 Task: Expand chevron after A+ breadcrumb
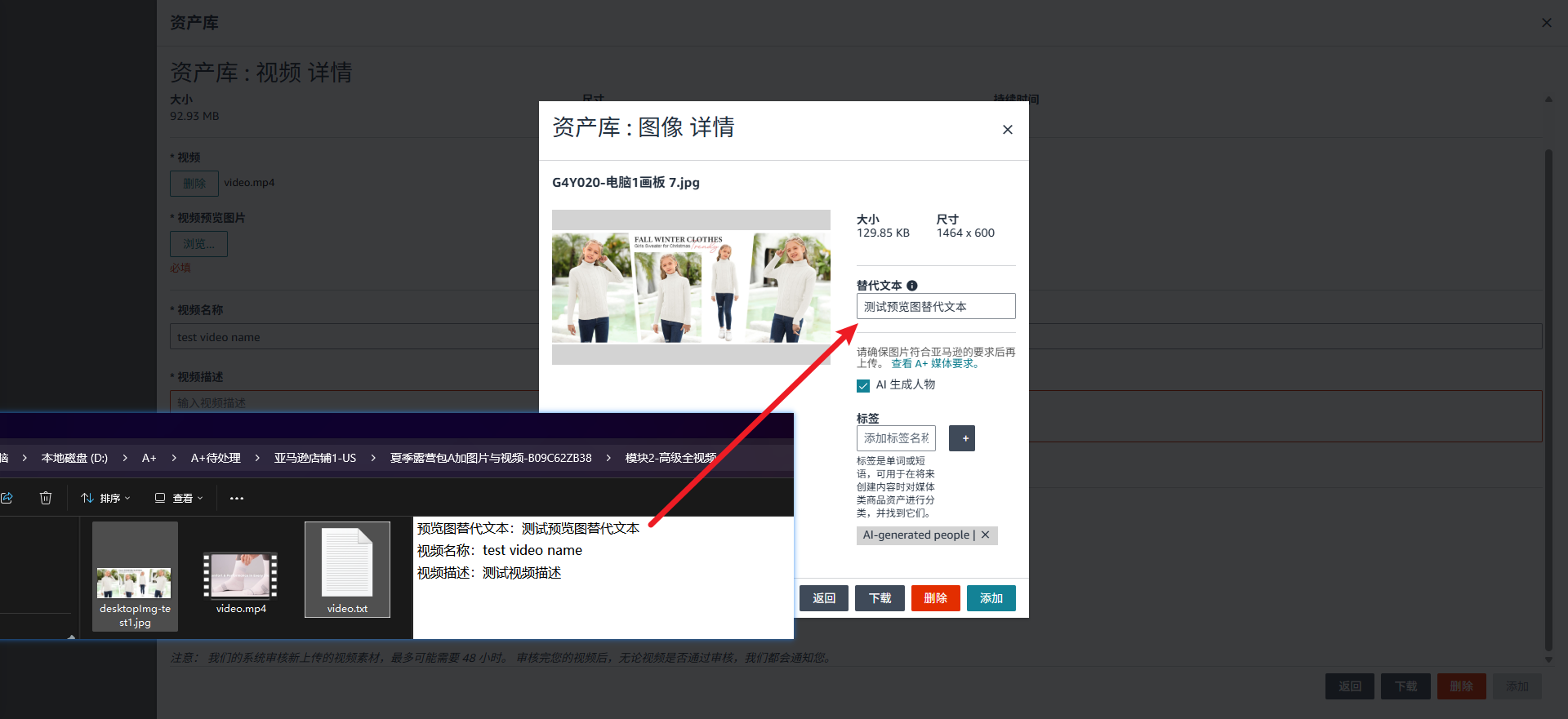click(174, 458)
